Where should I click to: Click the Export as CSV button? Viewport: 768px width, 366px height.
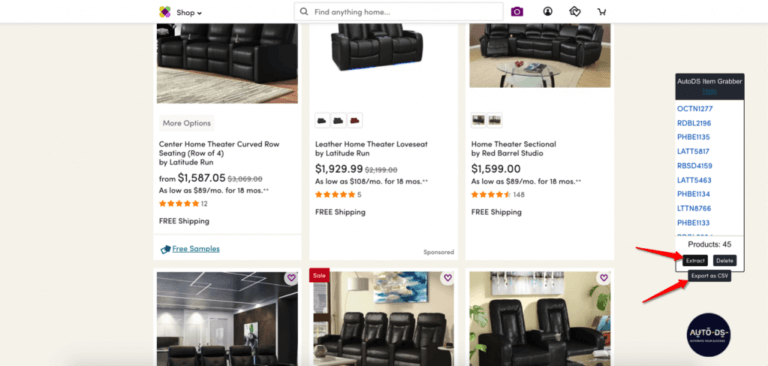[x=709, y=276]
